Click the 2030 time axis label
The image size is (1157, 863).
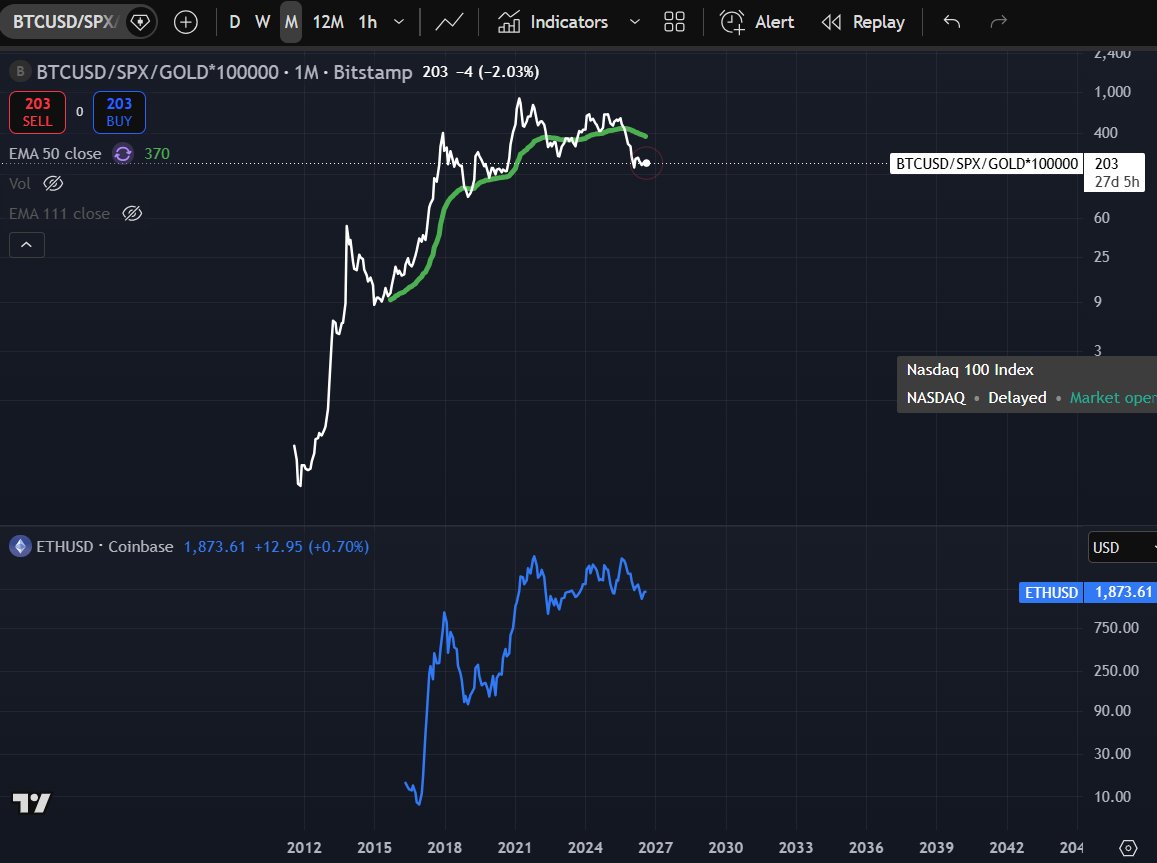[725, 848]
